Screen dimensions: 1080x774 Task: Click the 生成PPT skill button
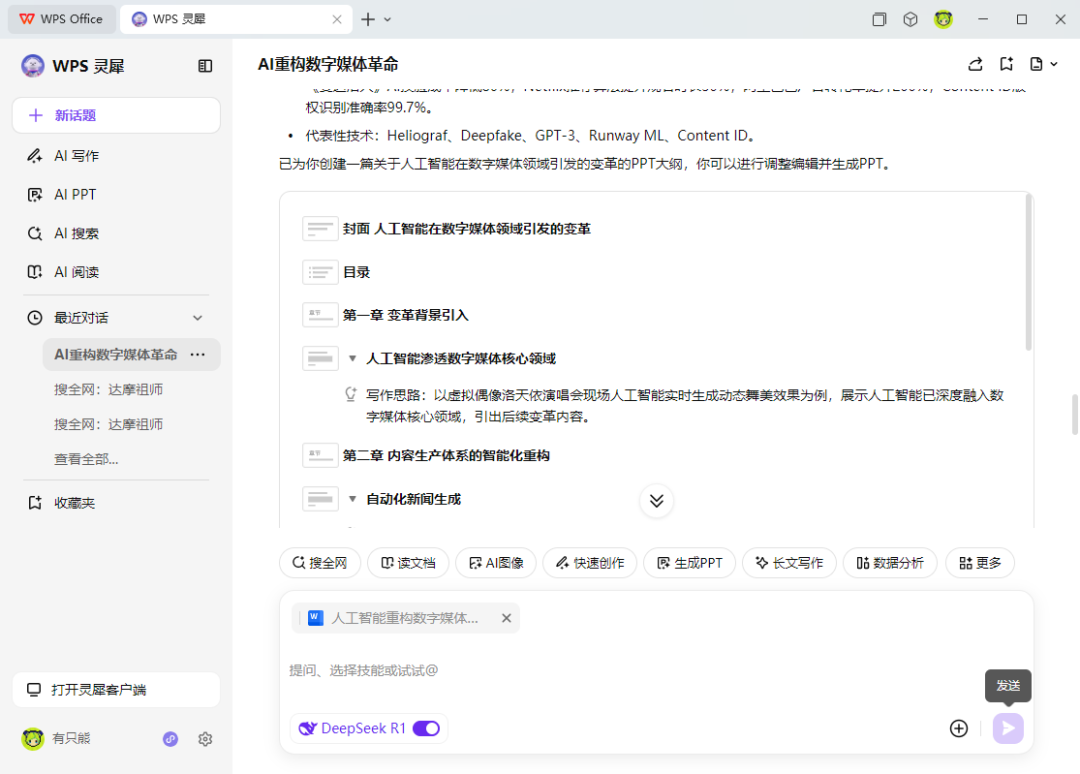pyautogui.click(x=689, y=563)
